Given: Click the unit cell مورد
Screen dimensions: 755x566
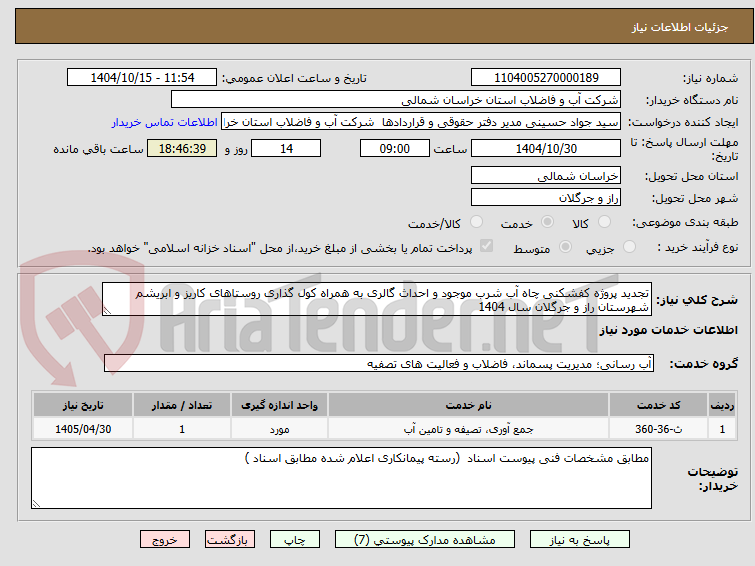Looking at the screenshot, I should tap(279, 429).
